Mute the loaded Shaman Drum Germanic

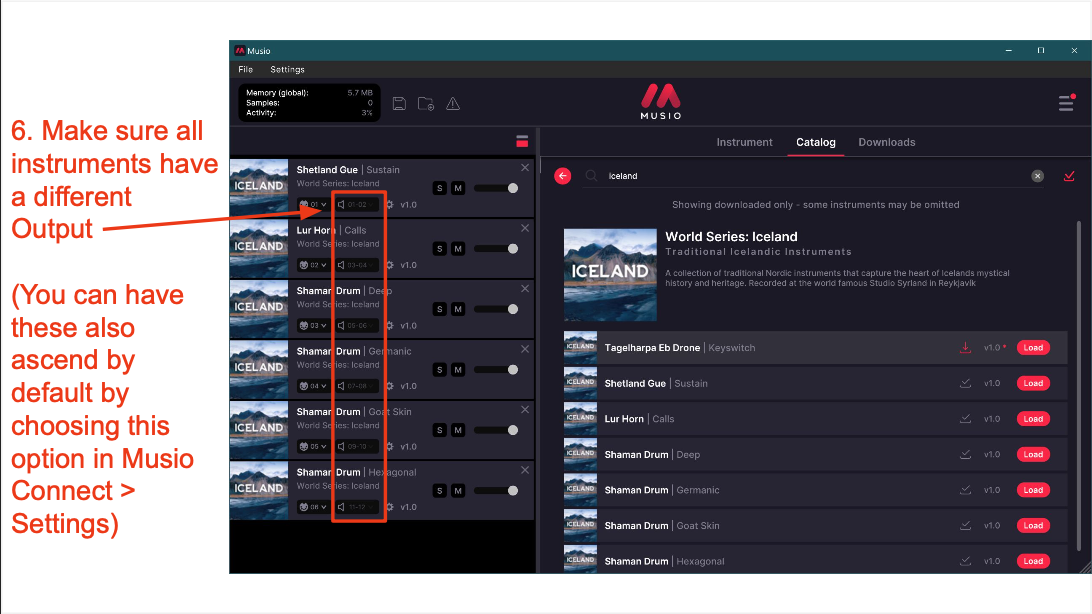pyautogui.click(x=458, y=370)
